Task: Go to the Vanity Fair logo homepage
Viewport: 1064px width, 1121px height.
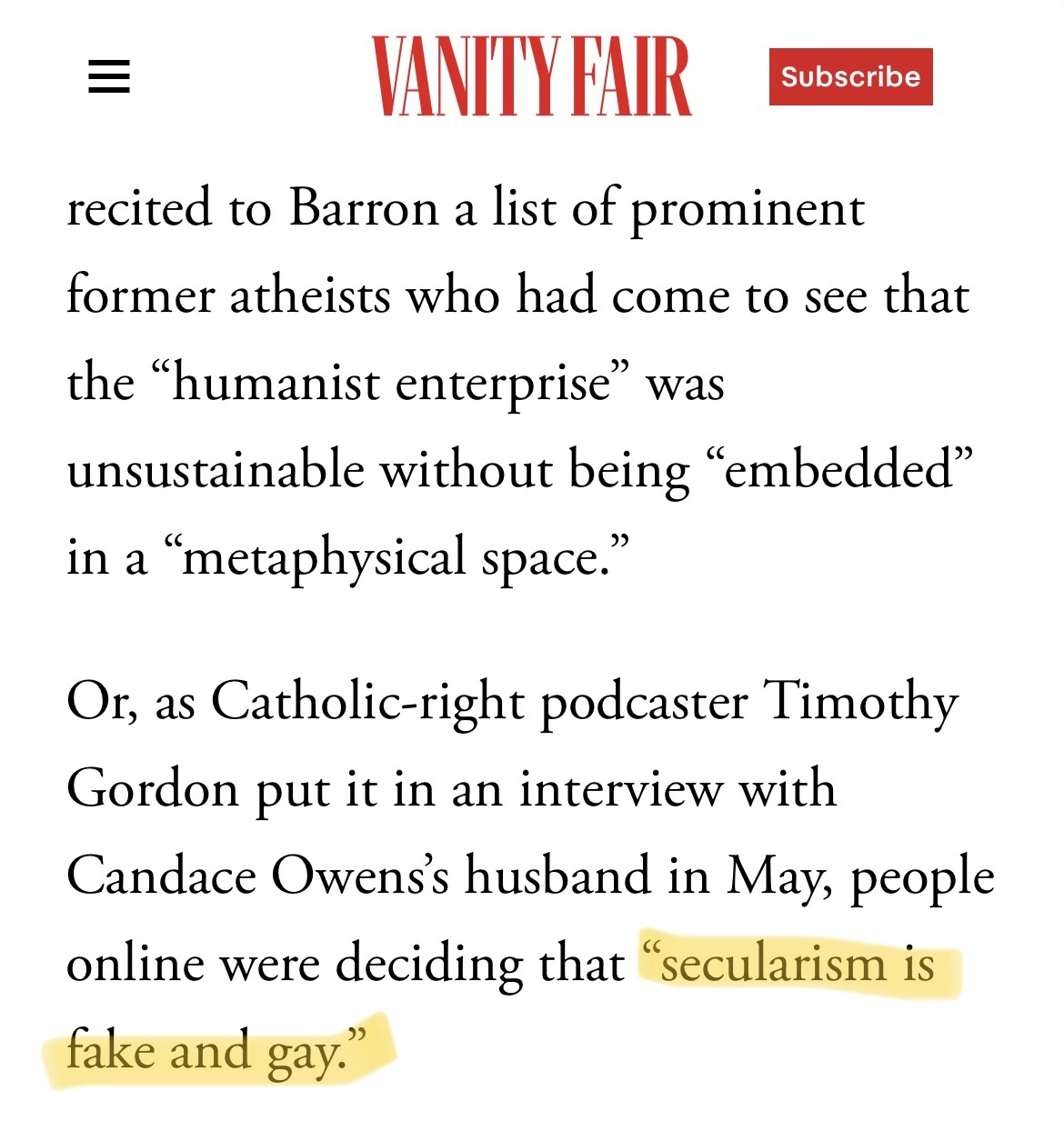Action: tap(531, 76)
